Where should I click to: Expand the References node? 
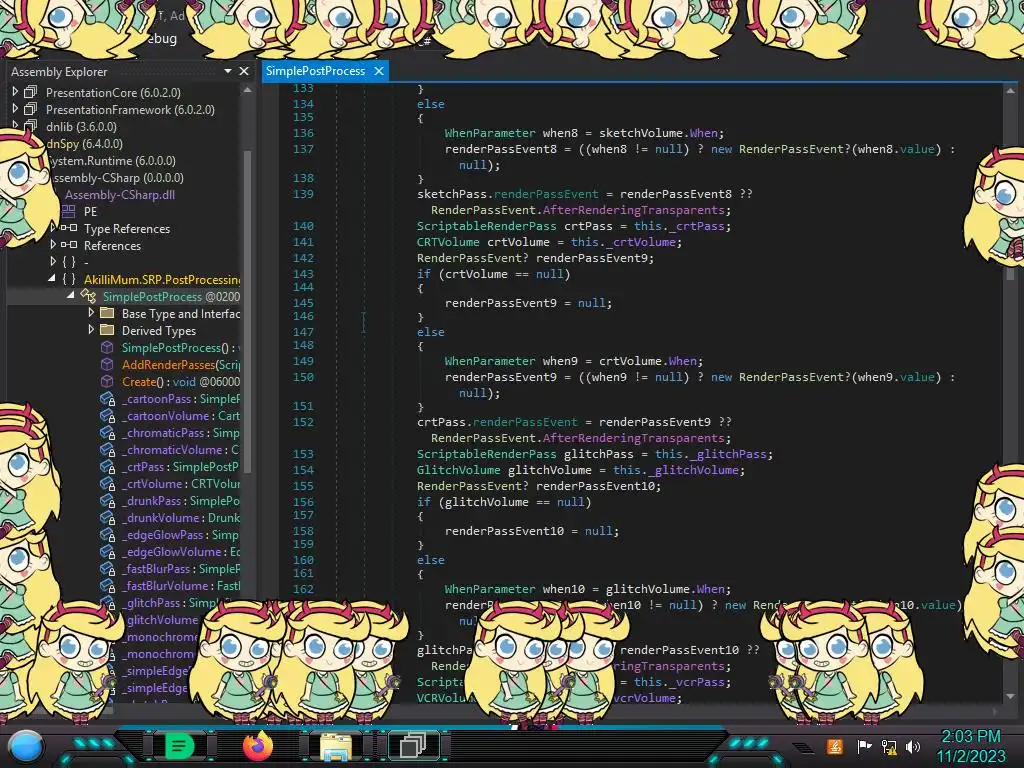pos(54,245)
